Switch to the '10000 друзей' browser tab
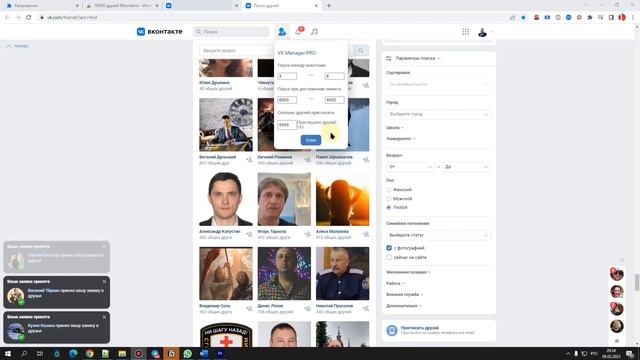 pos(122,6)
